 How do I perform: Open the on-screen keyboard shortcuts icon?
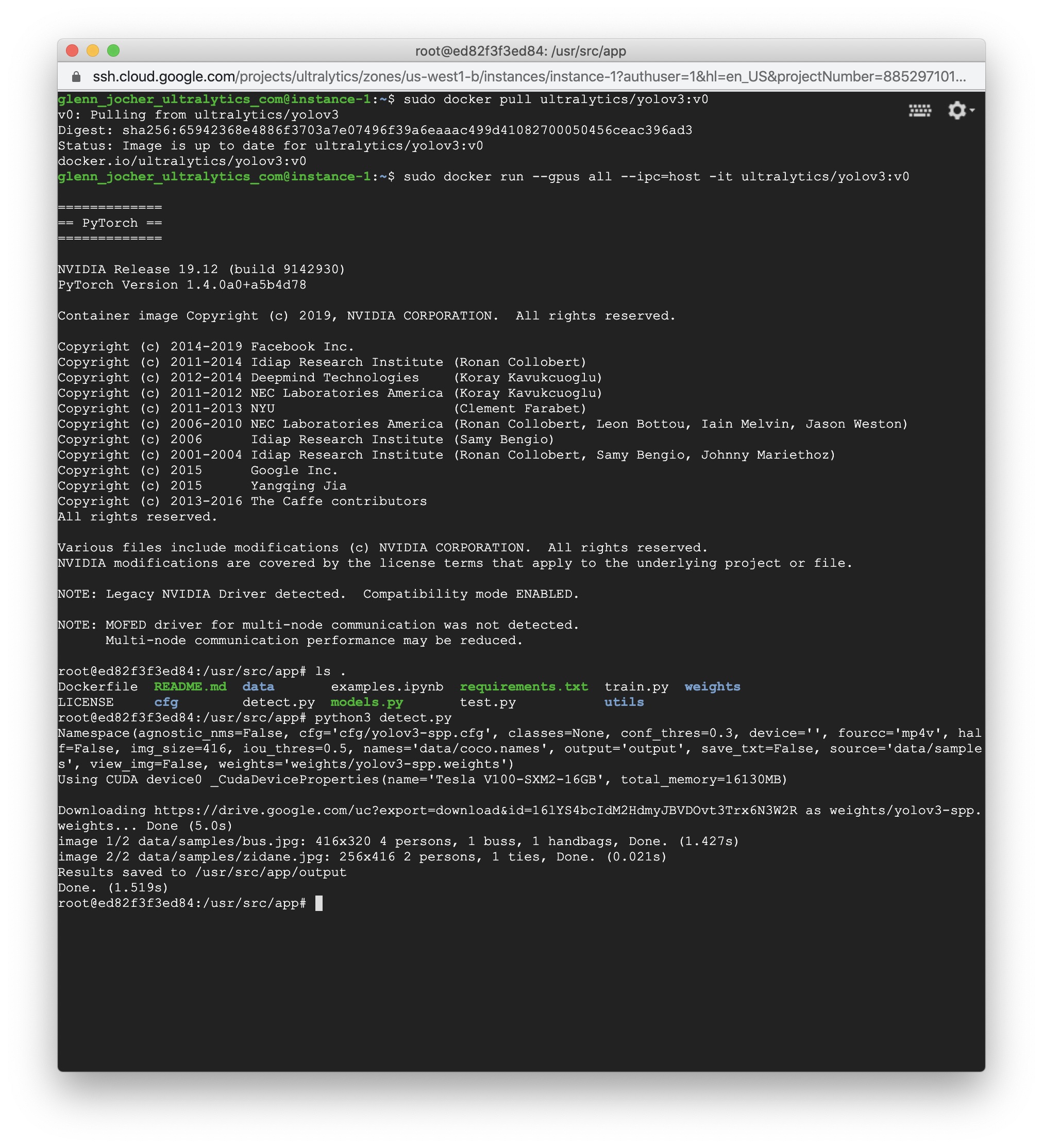click(x=919, y=110)
